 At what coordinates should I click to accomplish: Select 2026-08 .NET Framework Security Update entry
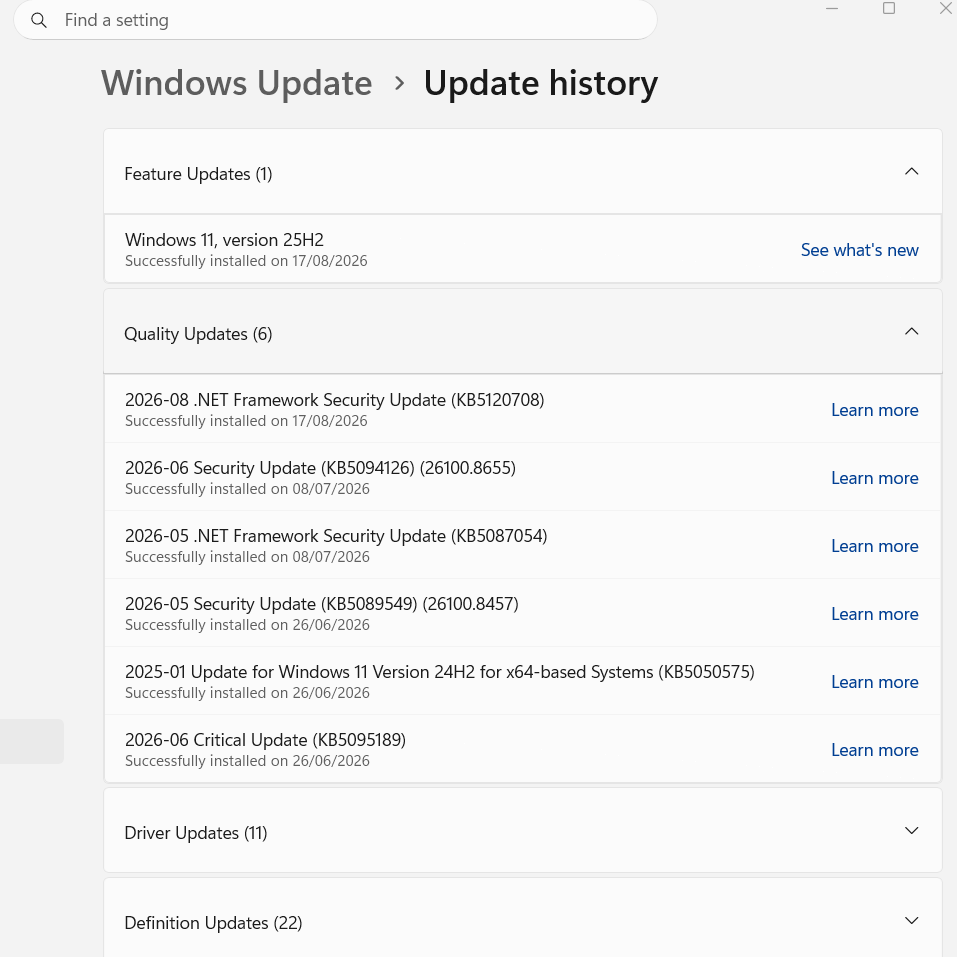click(x=523, y=409)
